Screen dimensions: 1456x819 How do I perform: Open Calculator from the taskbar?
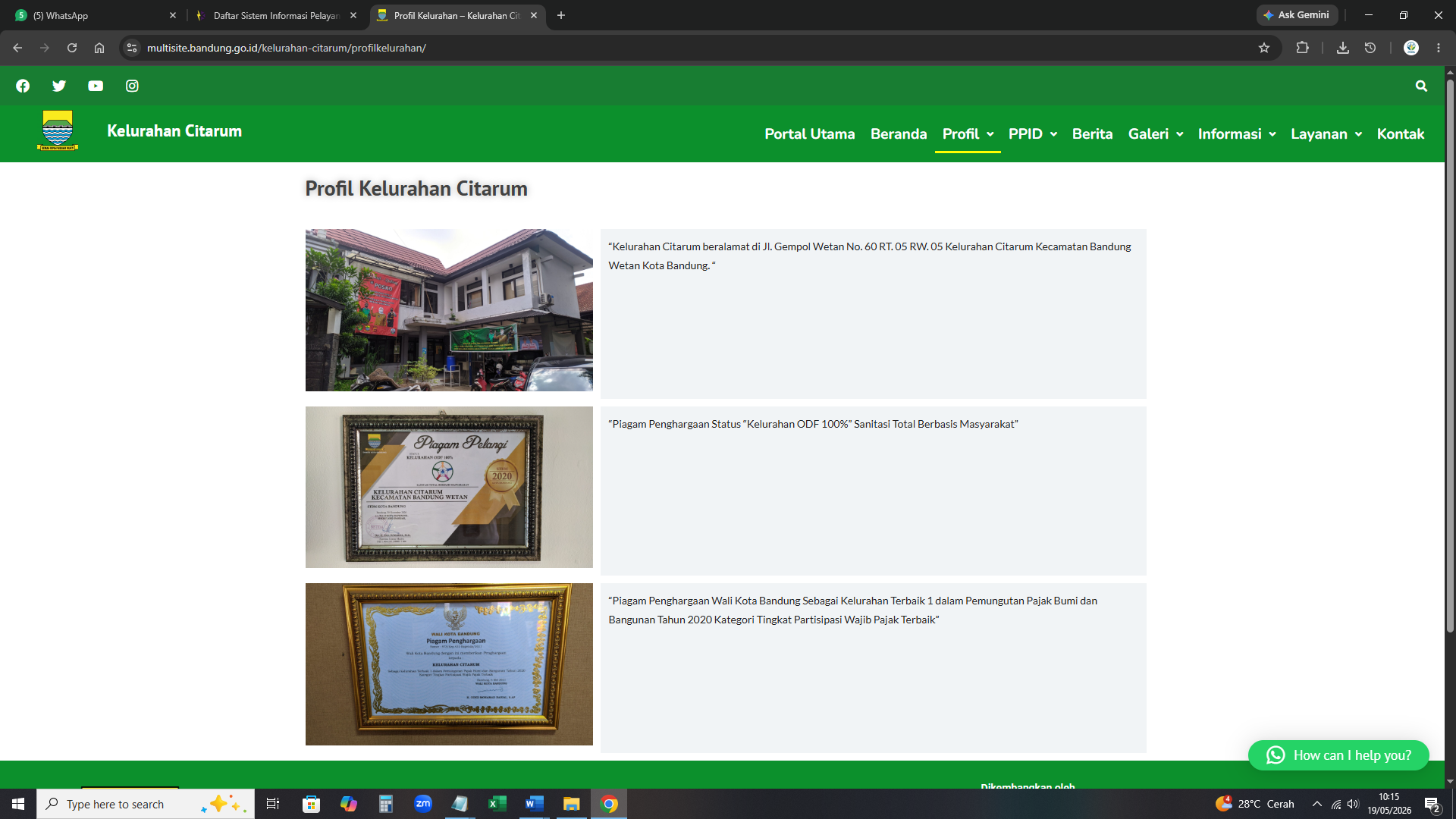(x=386, y=804)
